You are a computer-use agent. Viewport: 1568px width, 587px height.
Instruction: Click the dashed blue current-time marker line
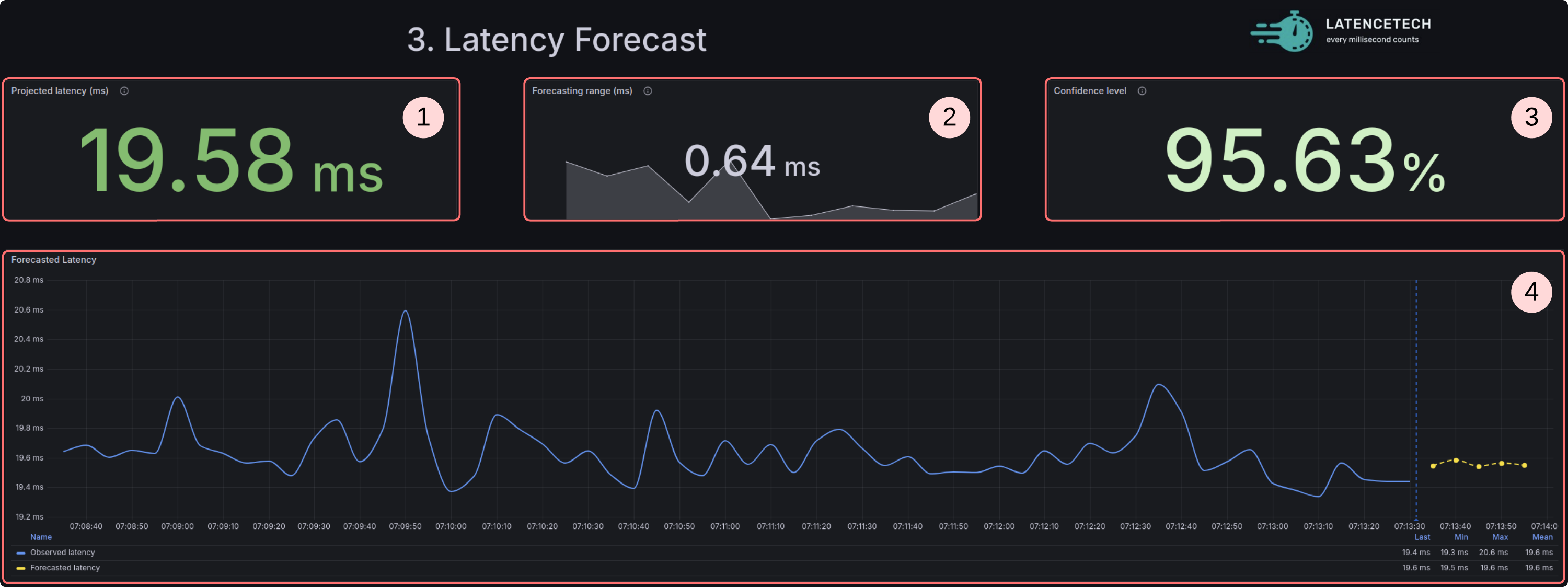[x=1416, y=399]
